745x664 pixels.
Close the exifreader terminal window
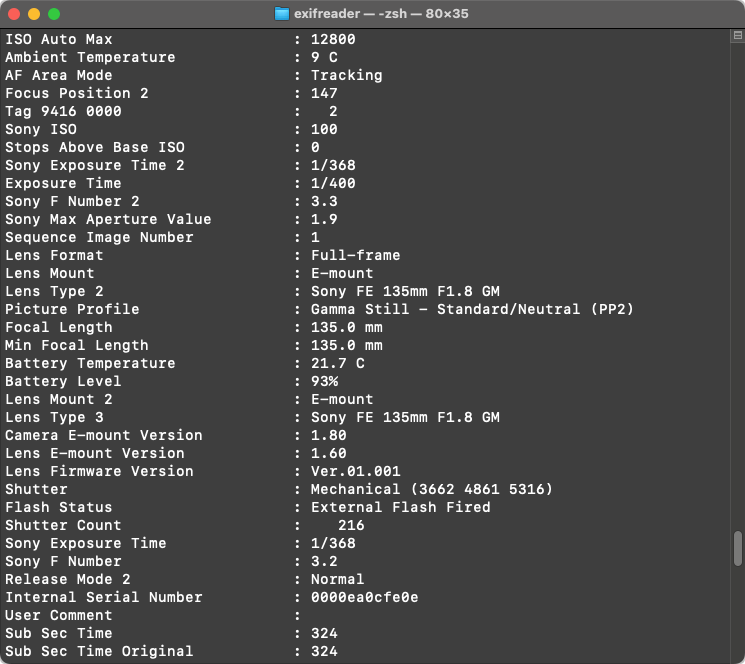(14, 14)
